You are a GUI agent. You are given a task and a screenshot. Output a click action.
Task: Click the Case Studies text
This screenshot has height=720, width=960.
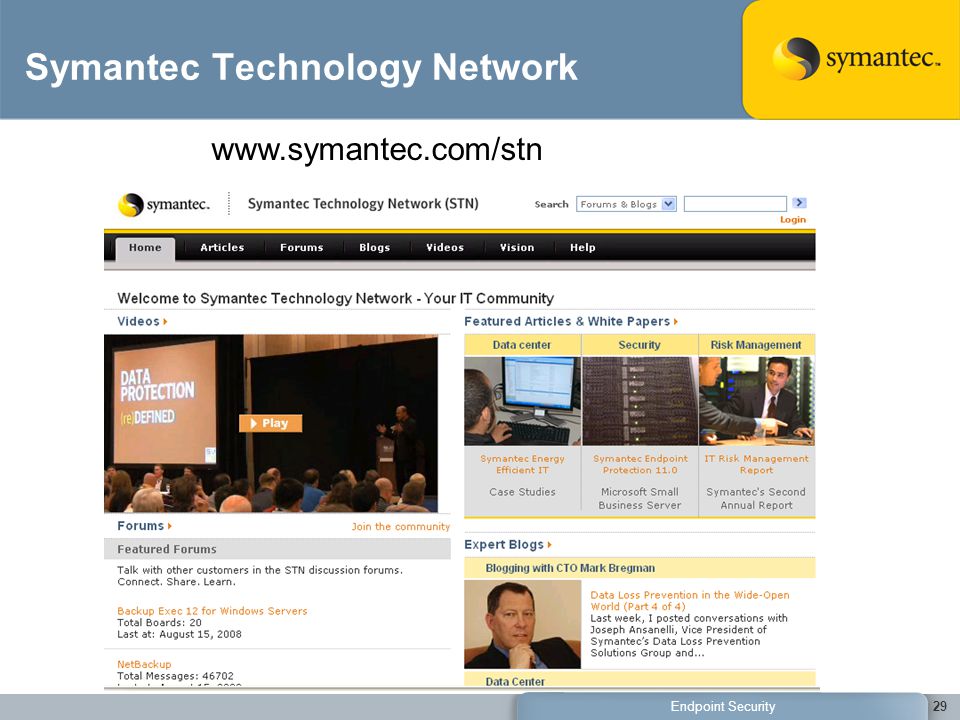click(x=522, y=492)
